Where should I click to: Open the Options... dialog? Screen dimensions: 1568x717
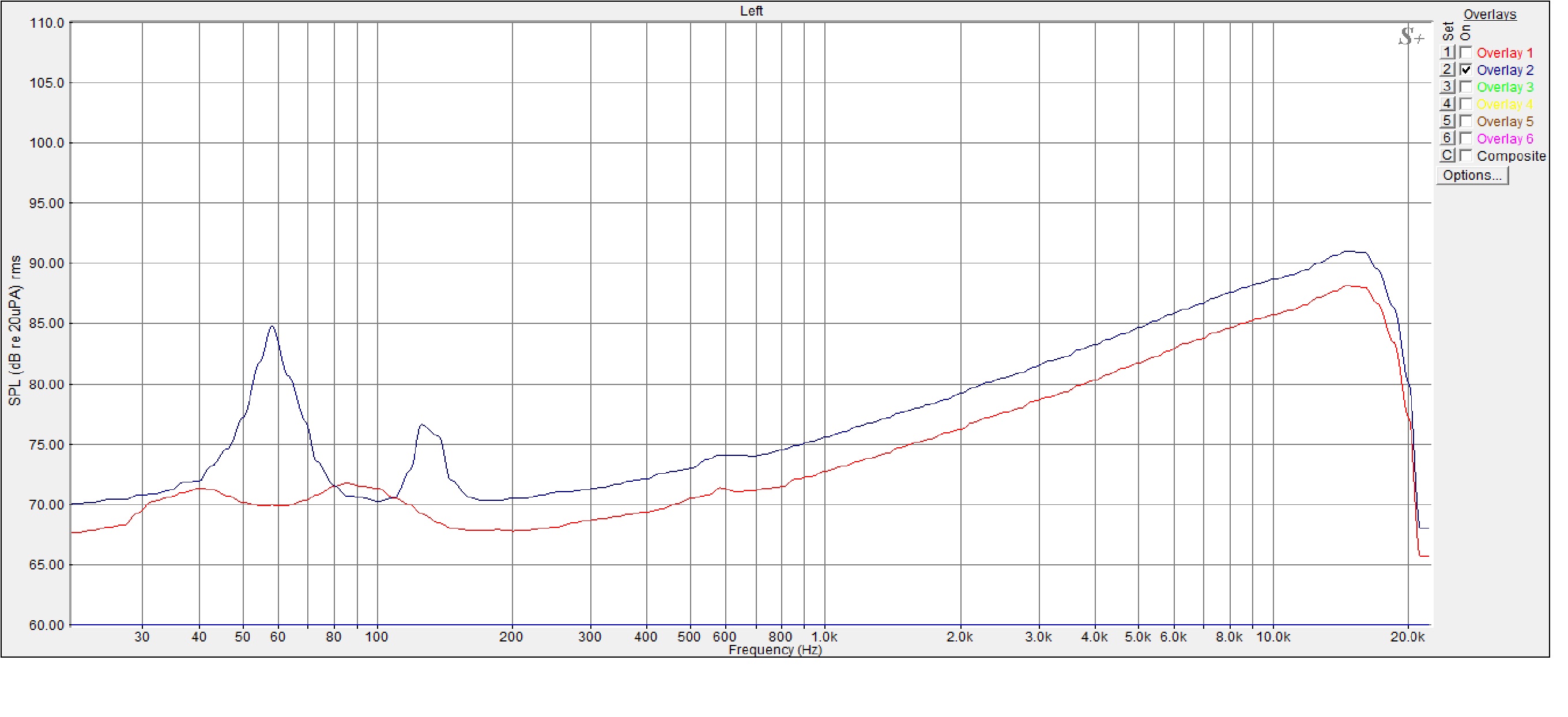pyautogui.click(x=1472, y=175)
